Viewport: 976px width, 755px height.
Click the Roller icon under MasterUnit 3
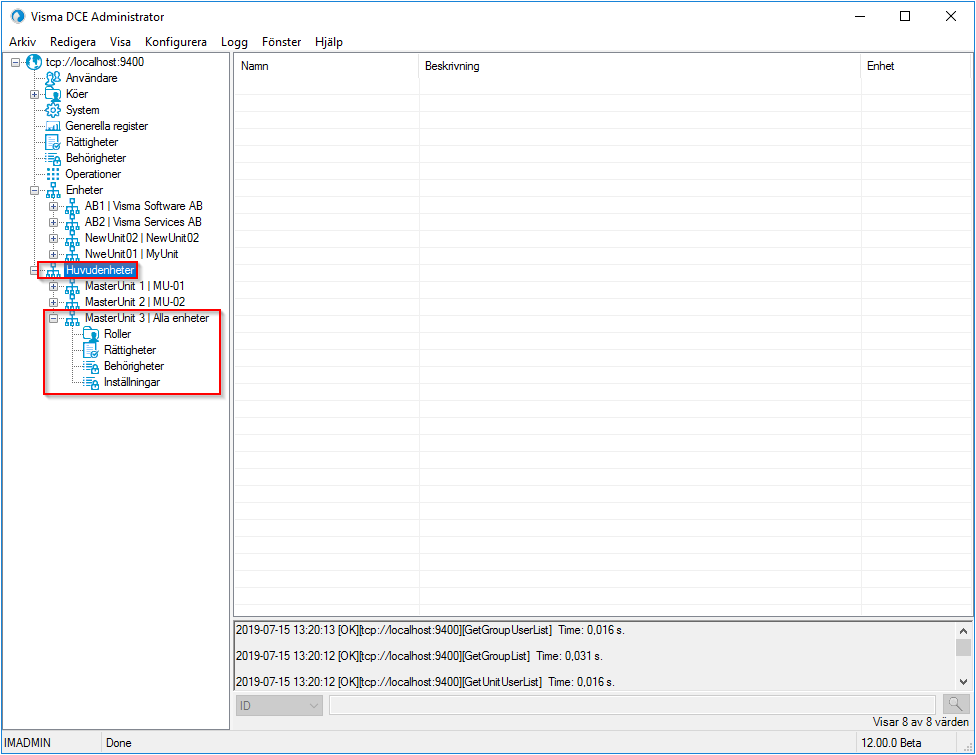(88, 333)
